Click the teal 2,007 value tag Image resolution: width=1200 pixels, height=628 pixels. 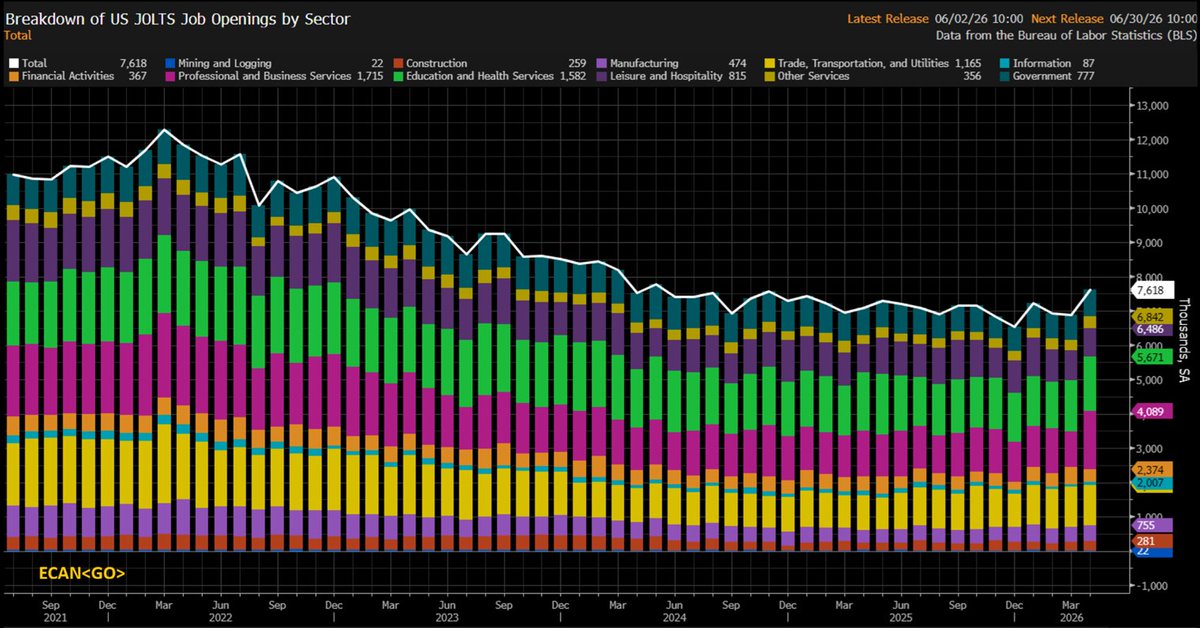point(1151,483)
